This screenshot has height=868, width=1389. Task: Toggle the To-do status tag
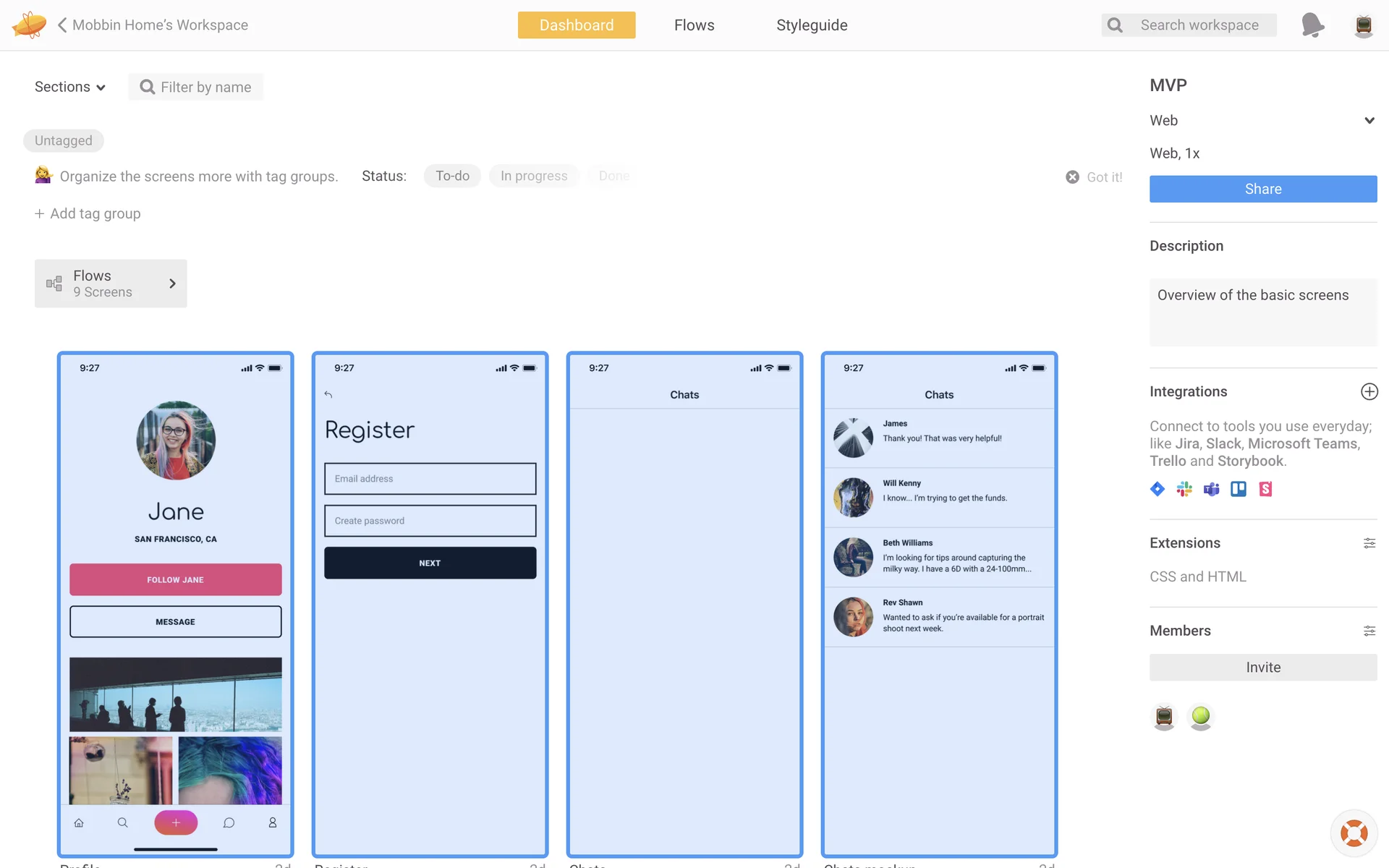pyautogui.click(x=452, y=176)
